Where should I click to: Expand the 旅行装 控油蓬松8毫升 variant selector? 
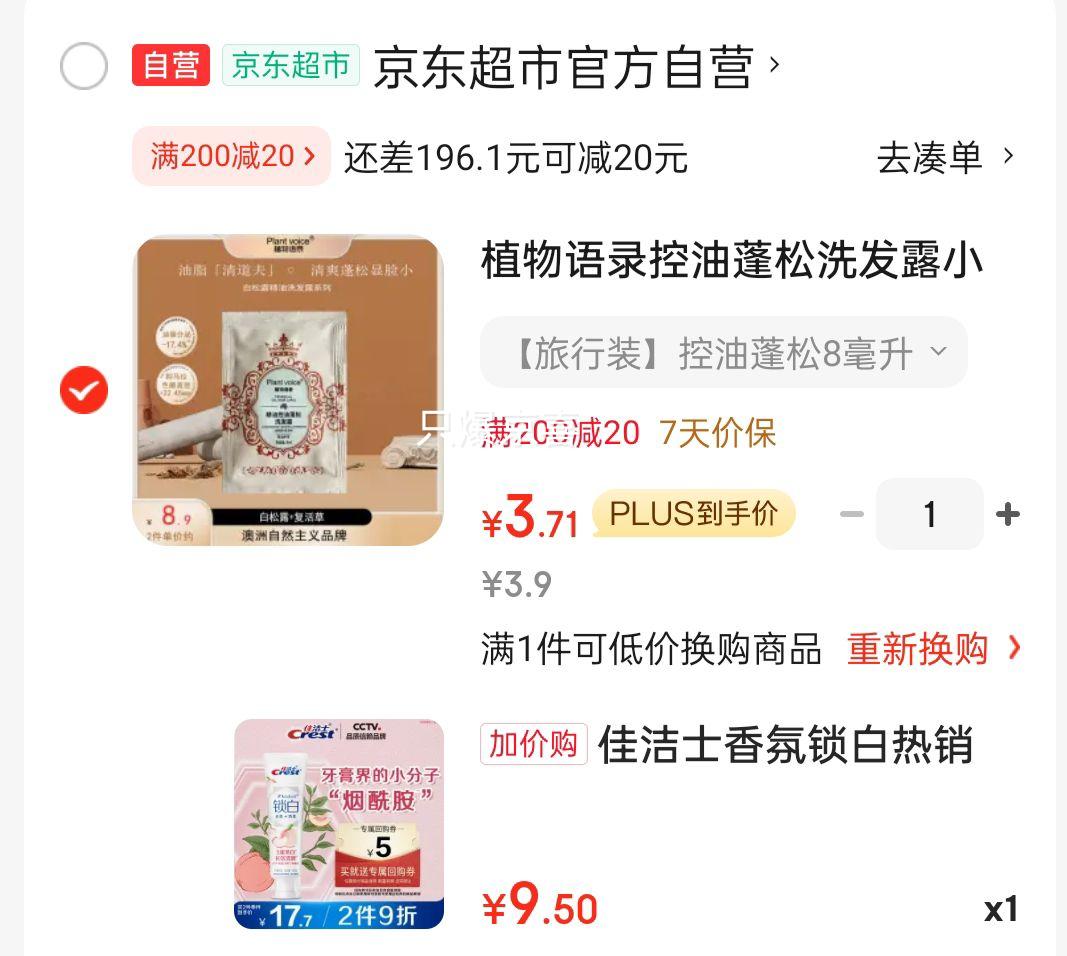pos(724,352)
